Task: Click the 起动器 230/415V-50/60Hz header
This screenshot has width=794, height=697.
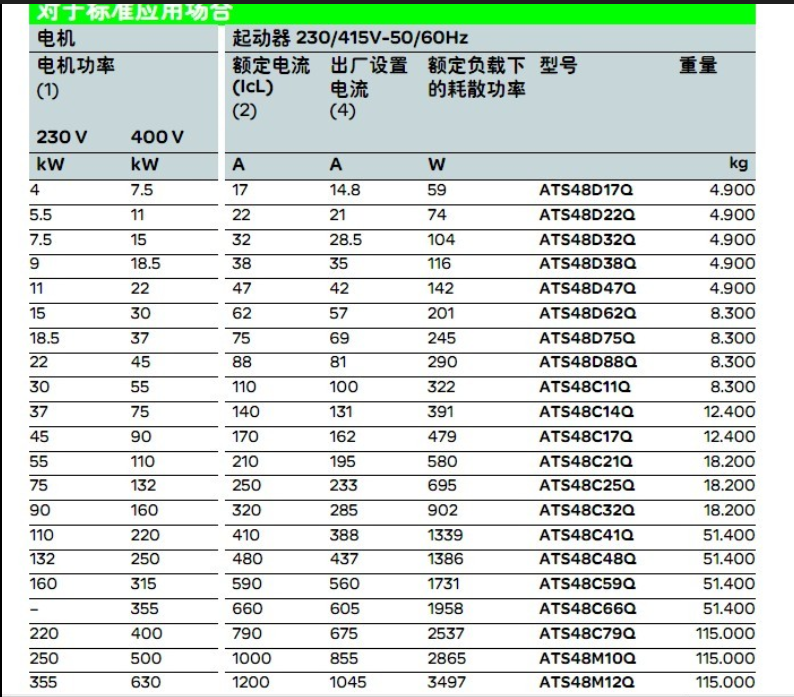Action: coord(350,38)
